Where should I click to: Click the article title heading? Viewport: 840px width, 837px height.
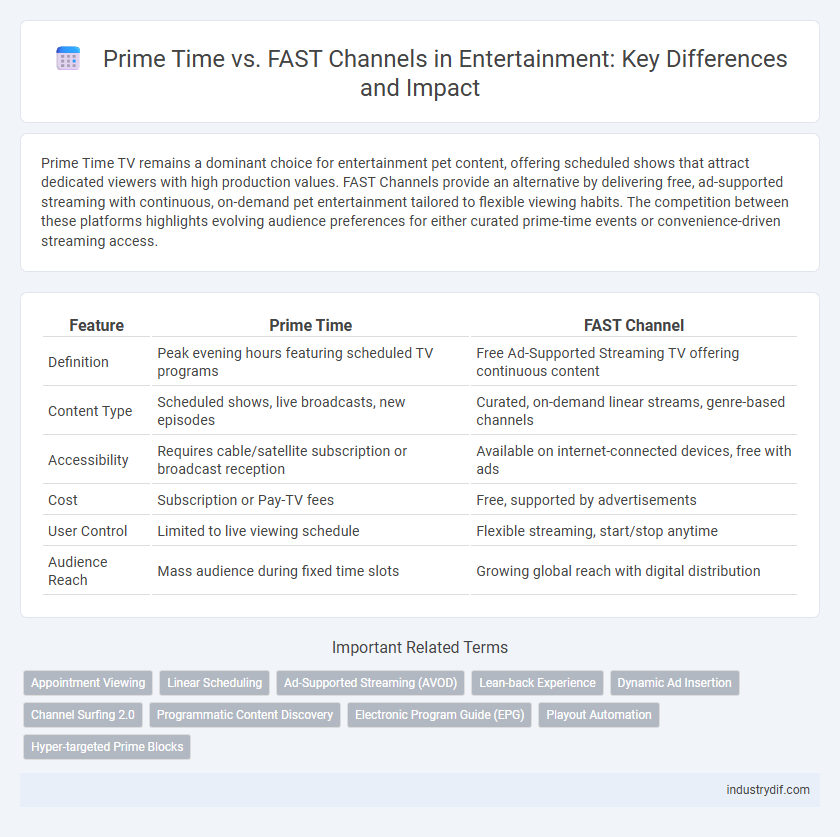point(445,73)
